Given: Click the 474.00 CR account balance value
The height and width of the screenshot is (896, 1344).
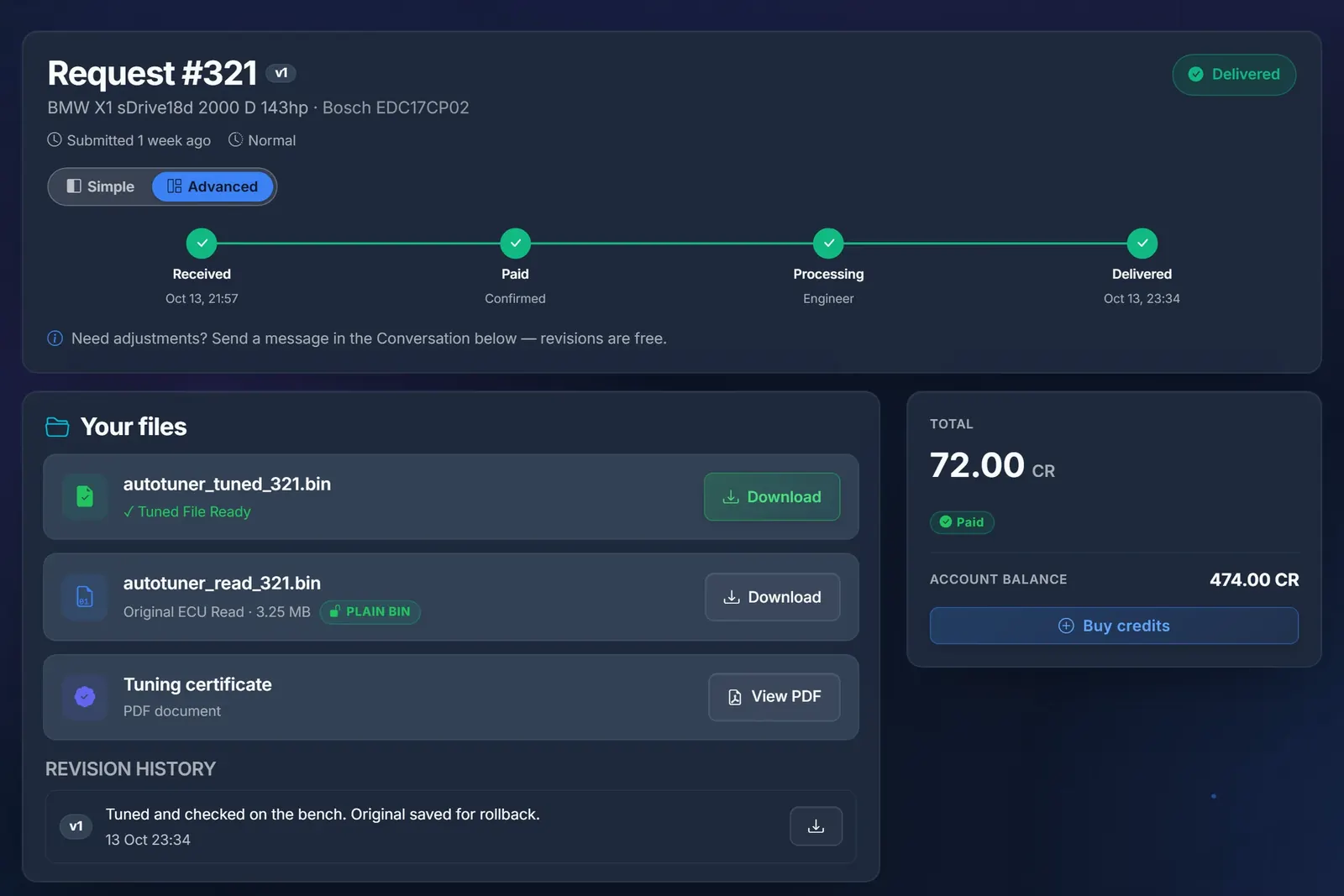Looking at the screenshot, I should click(x=1254, y=579).
